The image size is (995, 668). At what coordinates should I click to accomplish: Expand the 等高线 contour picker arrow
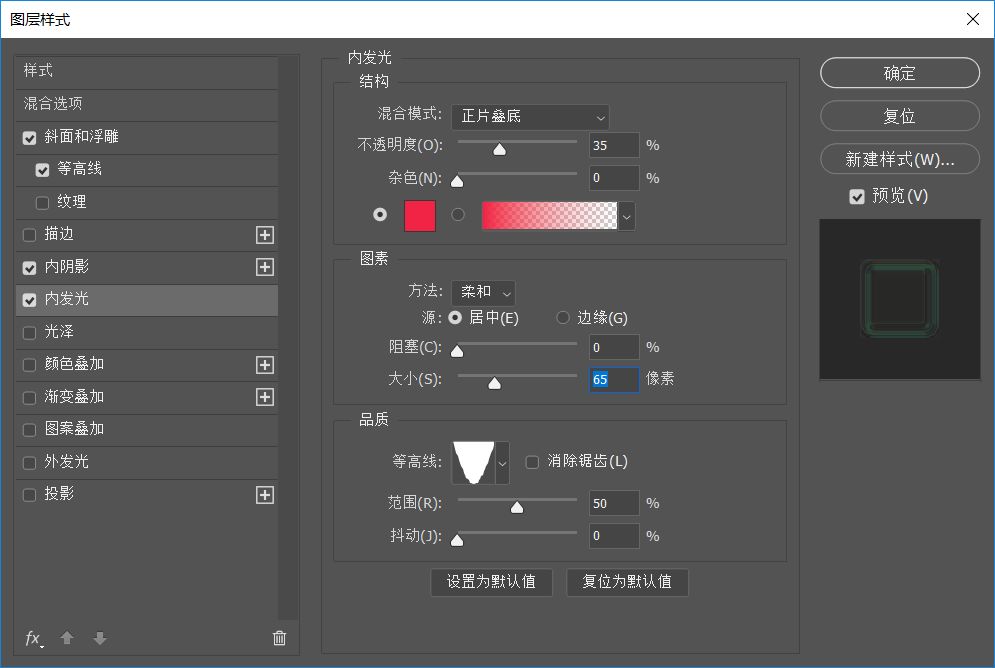click(x=502, y=463)
